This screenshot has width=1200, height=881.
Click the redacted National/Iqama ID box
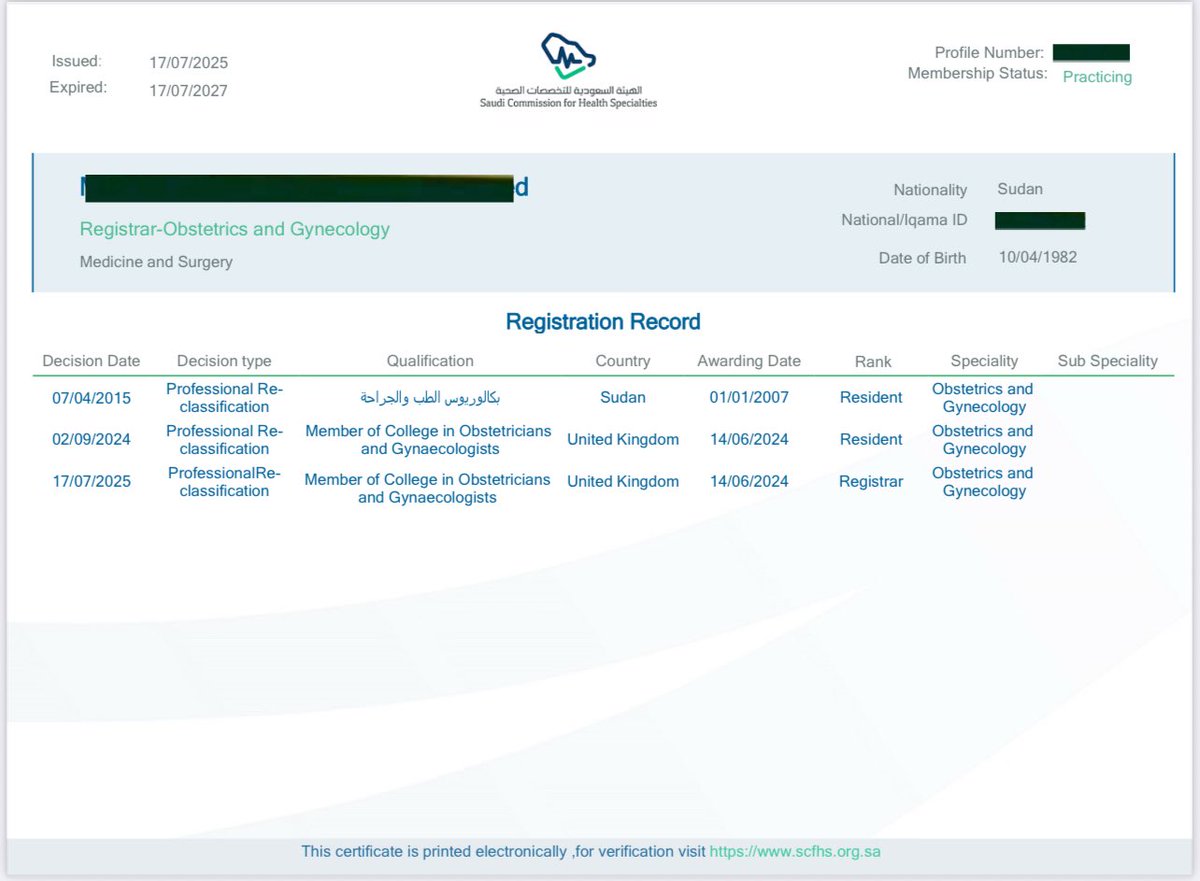point(1040,220)
